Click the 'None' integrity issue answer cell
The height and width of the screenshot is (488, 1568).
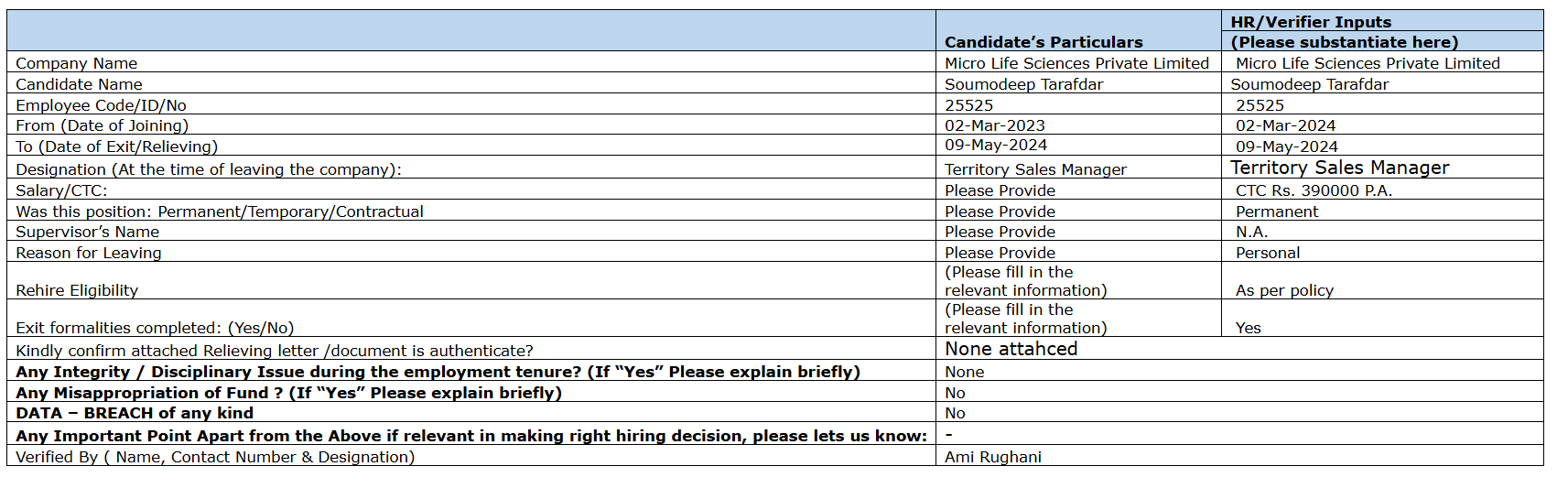[965, 372]
